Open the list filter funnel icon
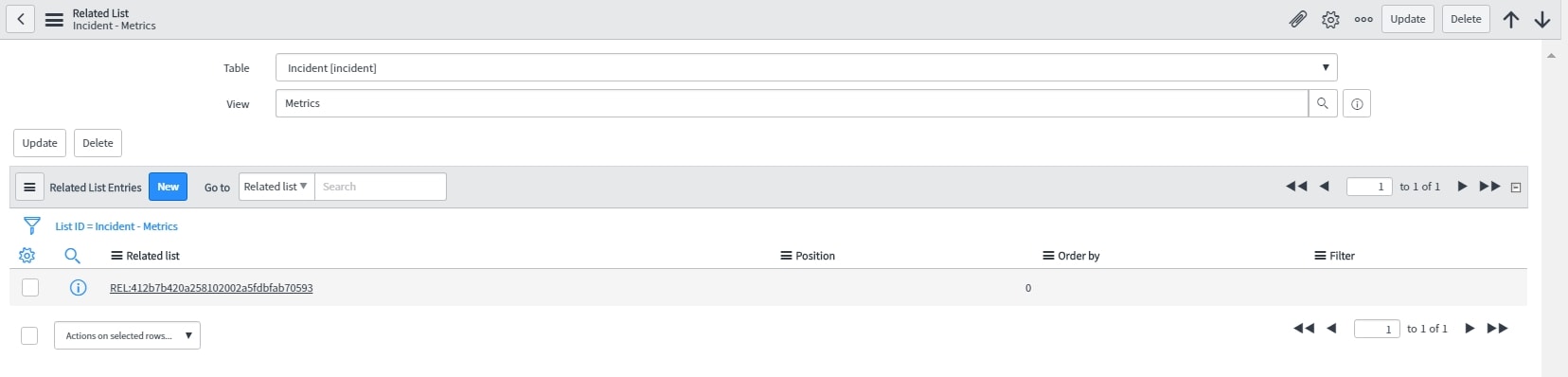 click(31, 225)
